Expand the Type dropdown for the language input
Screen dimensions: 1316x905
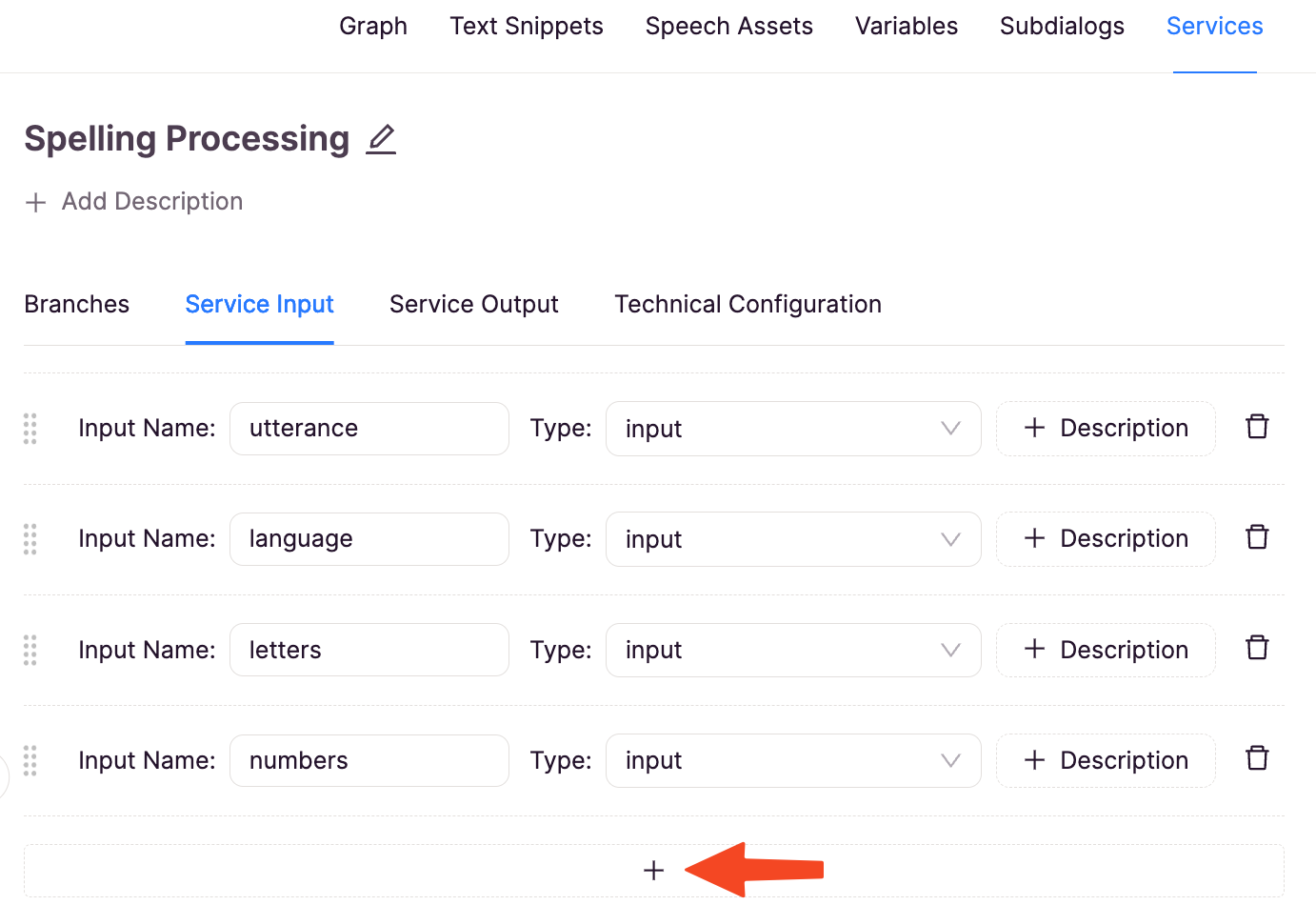coord(793,539)
